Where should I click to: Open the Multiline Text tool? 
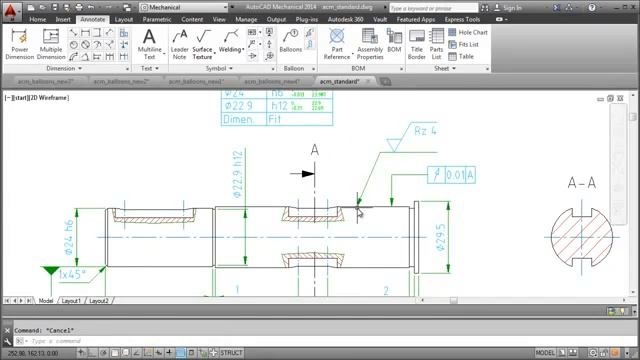[x=149, y=44]
